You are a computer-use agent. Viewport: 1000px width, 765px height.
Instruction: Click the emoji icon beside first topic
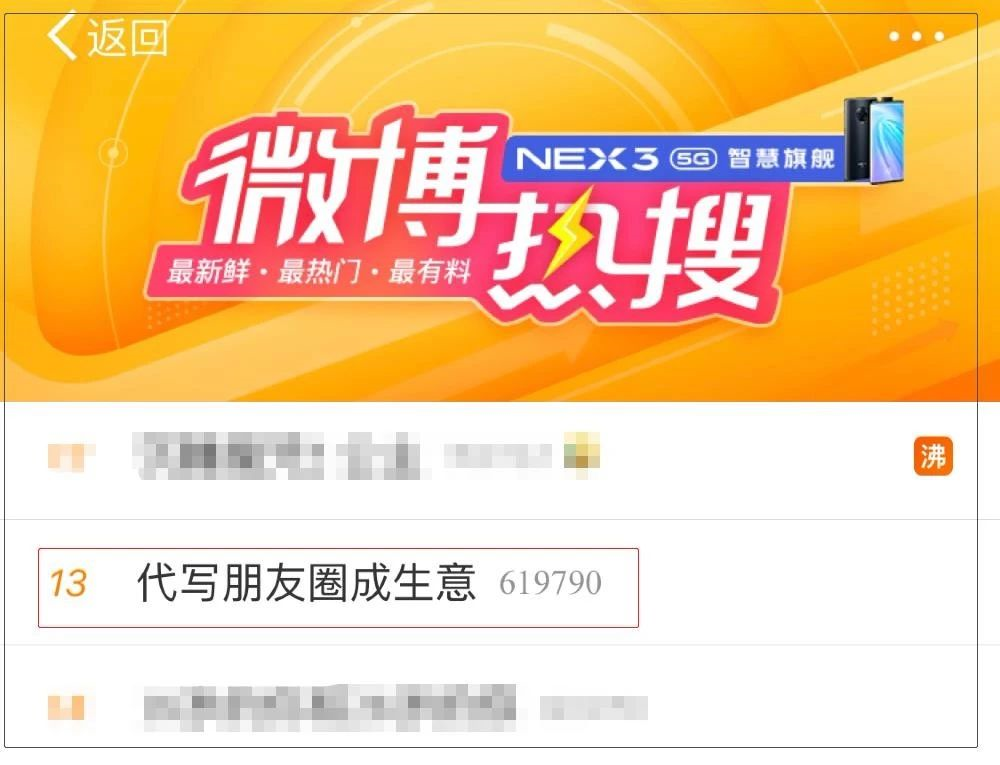(x=582, y=453)
